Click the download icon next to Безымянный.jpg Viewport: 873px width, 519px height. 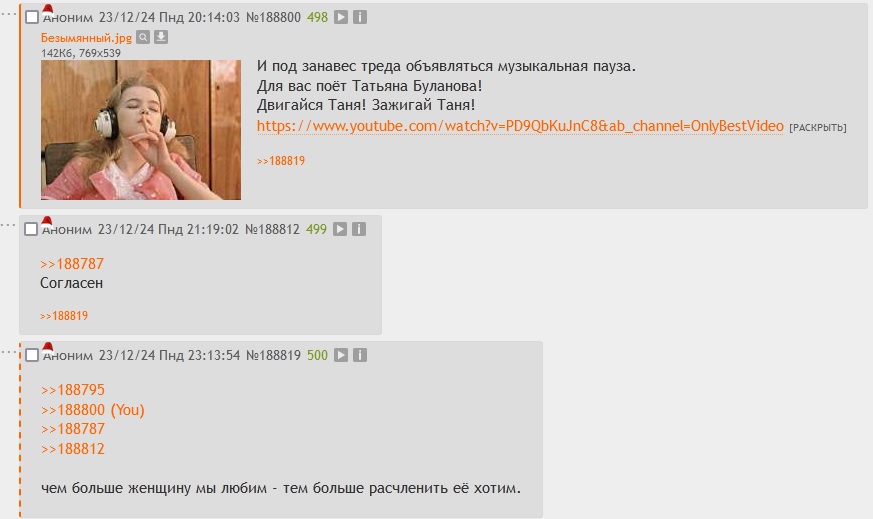click(x=161, y=37)
